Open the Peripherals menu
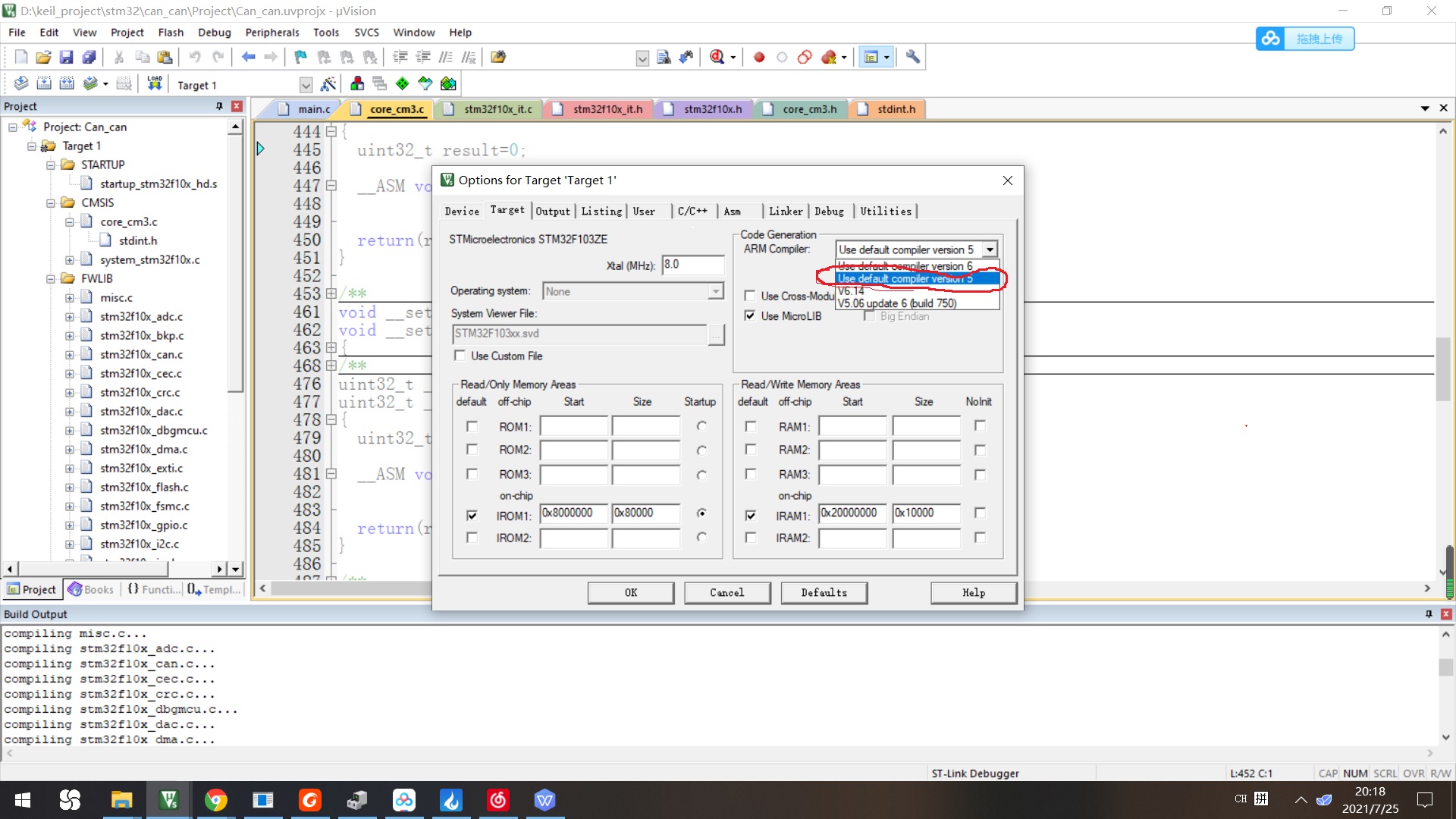 (271, 33)
